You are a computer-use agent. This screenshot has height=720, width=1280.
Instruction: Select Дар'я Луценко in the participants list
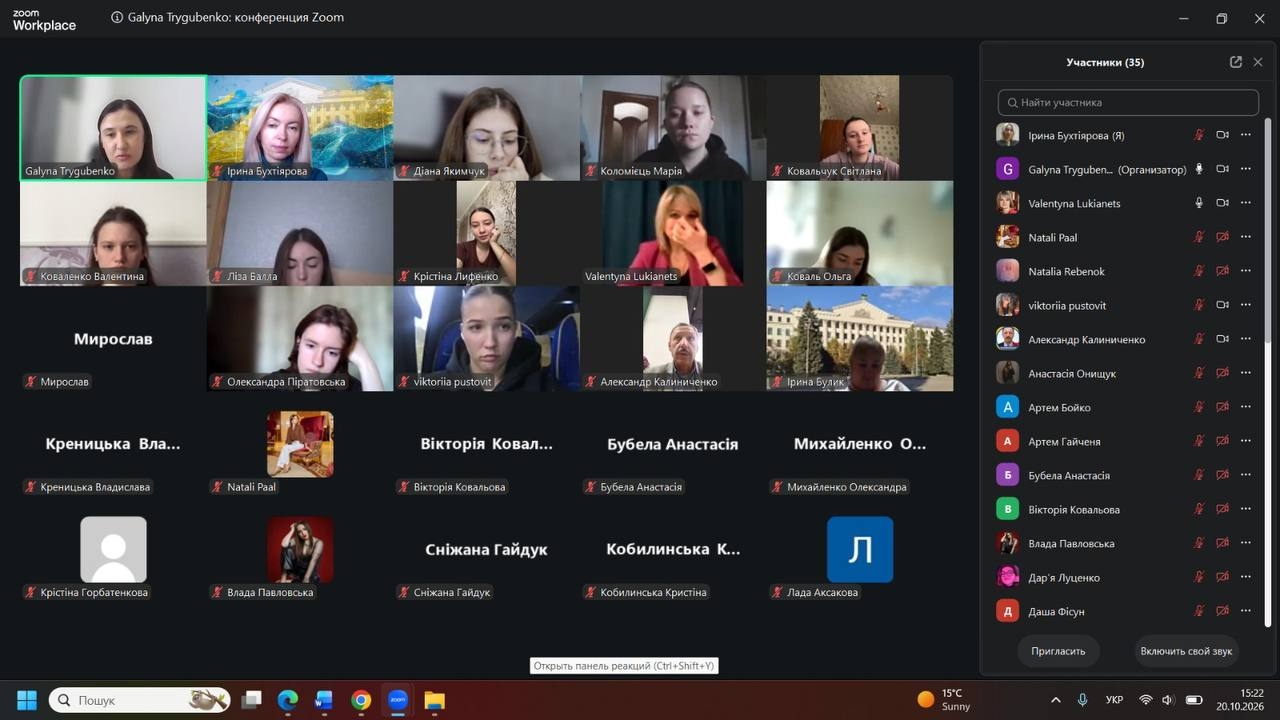tap(1126, 577)
